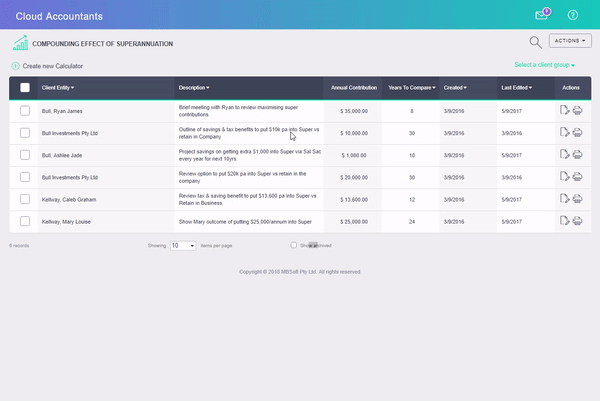Sort table by Last Edited column
This screenshot has width=600, height=401.
click(x=516, y=88)
